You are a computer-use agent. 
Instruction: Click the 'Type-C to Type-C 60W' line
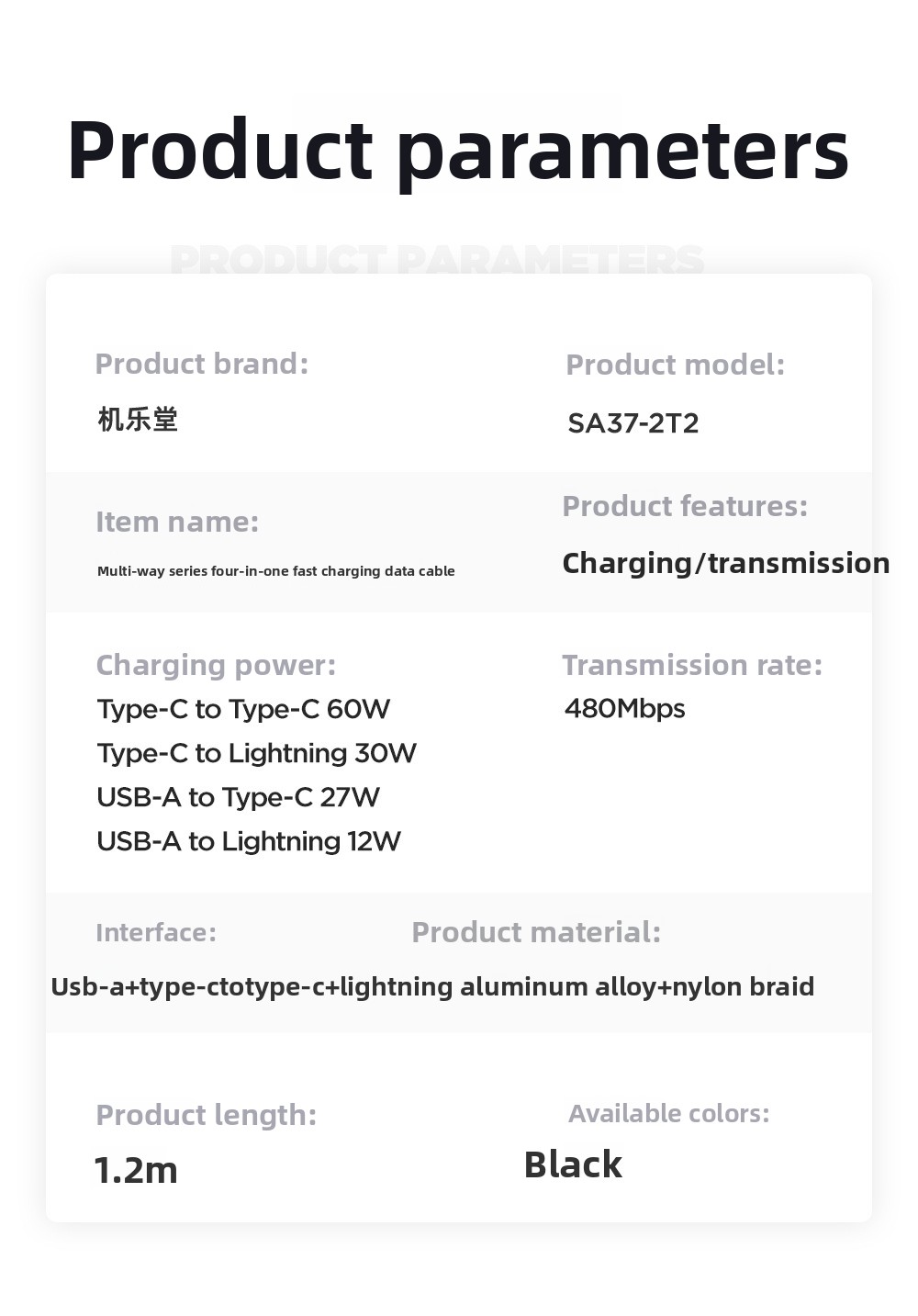[x=243, y=709]
